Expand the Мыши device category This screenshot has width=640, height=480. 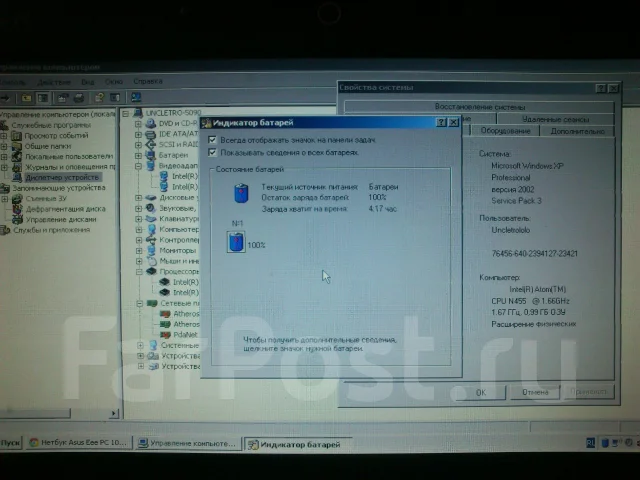point(139,261)
